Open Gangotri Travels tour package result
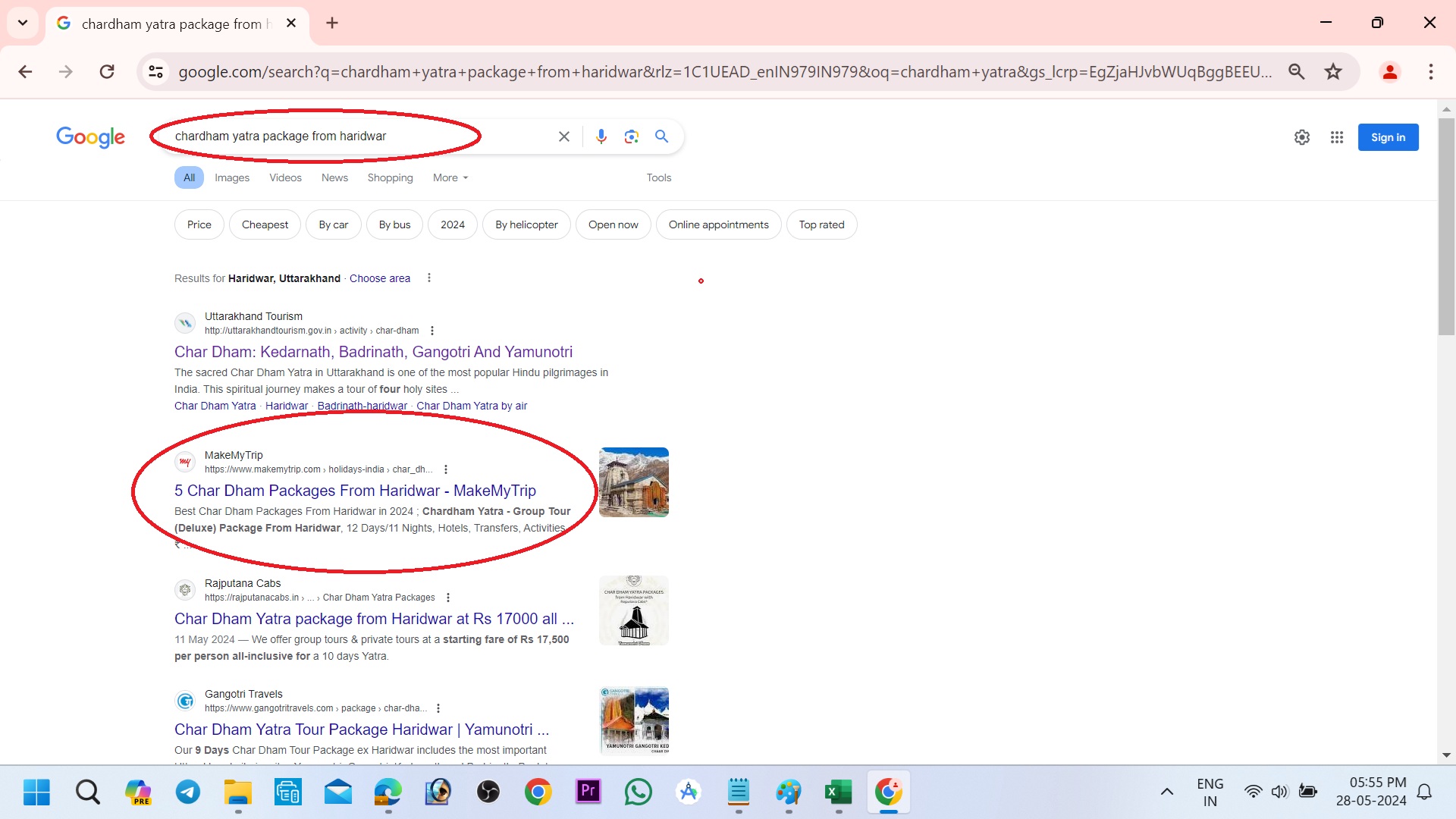This screenshot has width=1456, height=819. tap(362, 730)
